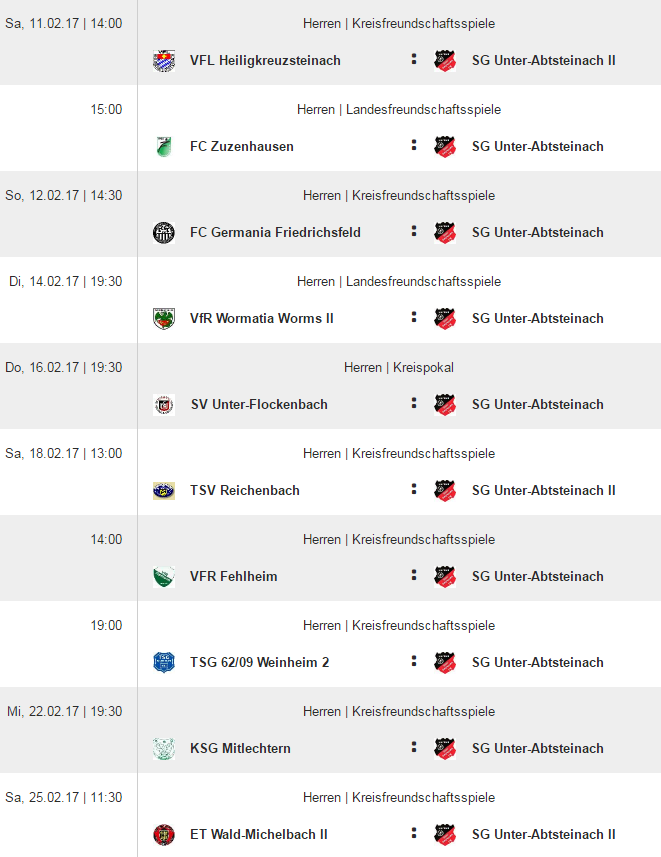Image resolution: width=661 pixels, height=857 pixels.
Task: Click the KSG Mitlechtern pale green logo
Action: [x=163, y=749]
